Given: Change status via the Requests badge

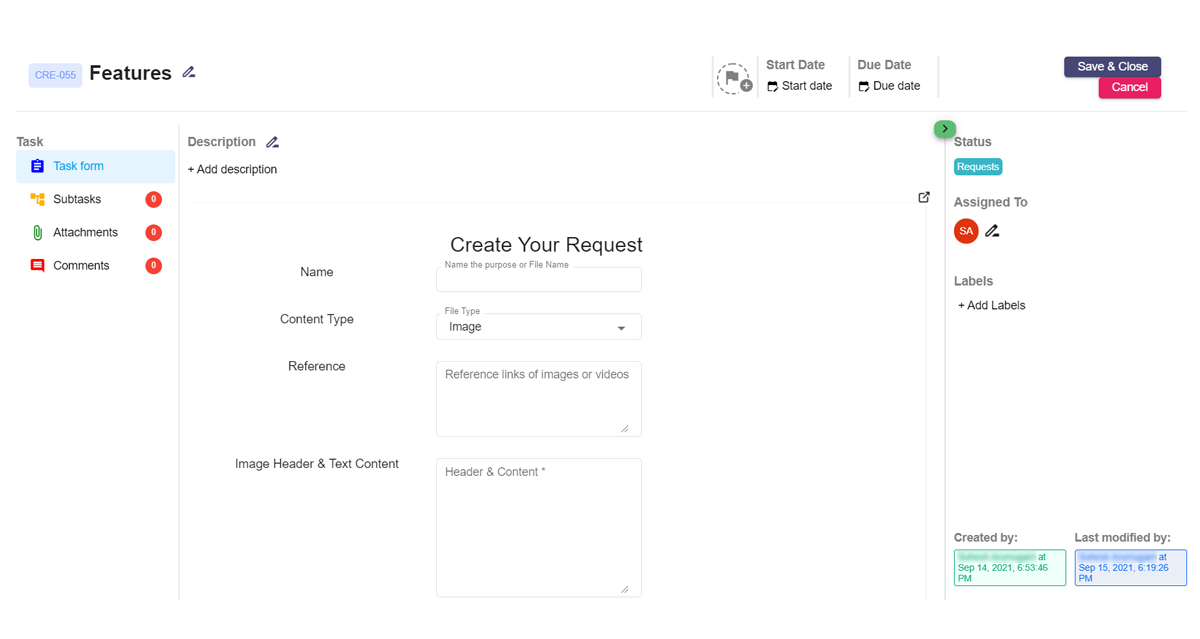Looking at the screenshot, I should click(x=977, y=166).
